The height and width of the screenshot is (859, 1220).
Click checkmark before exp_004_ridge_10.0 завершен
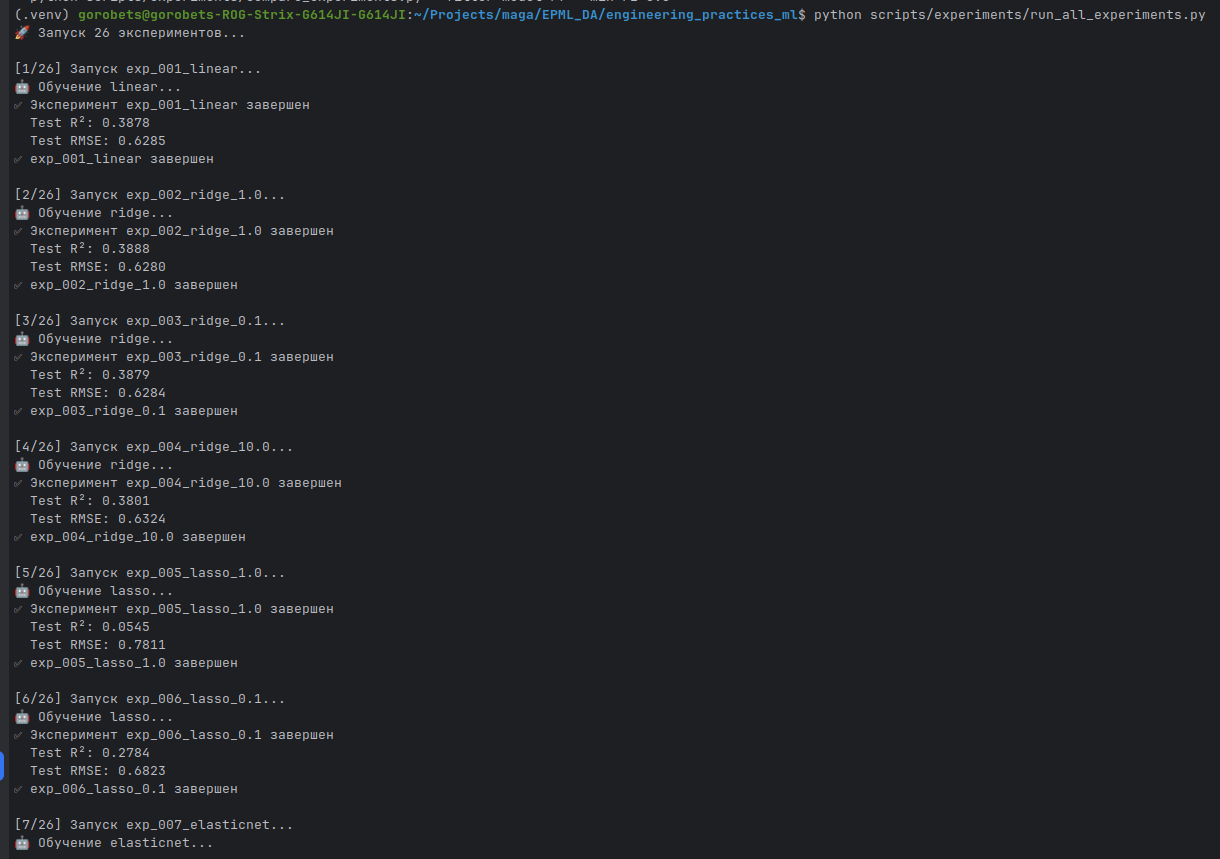tap(19, 537)
